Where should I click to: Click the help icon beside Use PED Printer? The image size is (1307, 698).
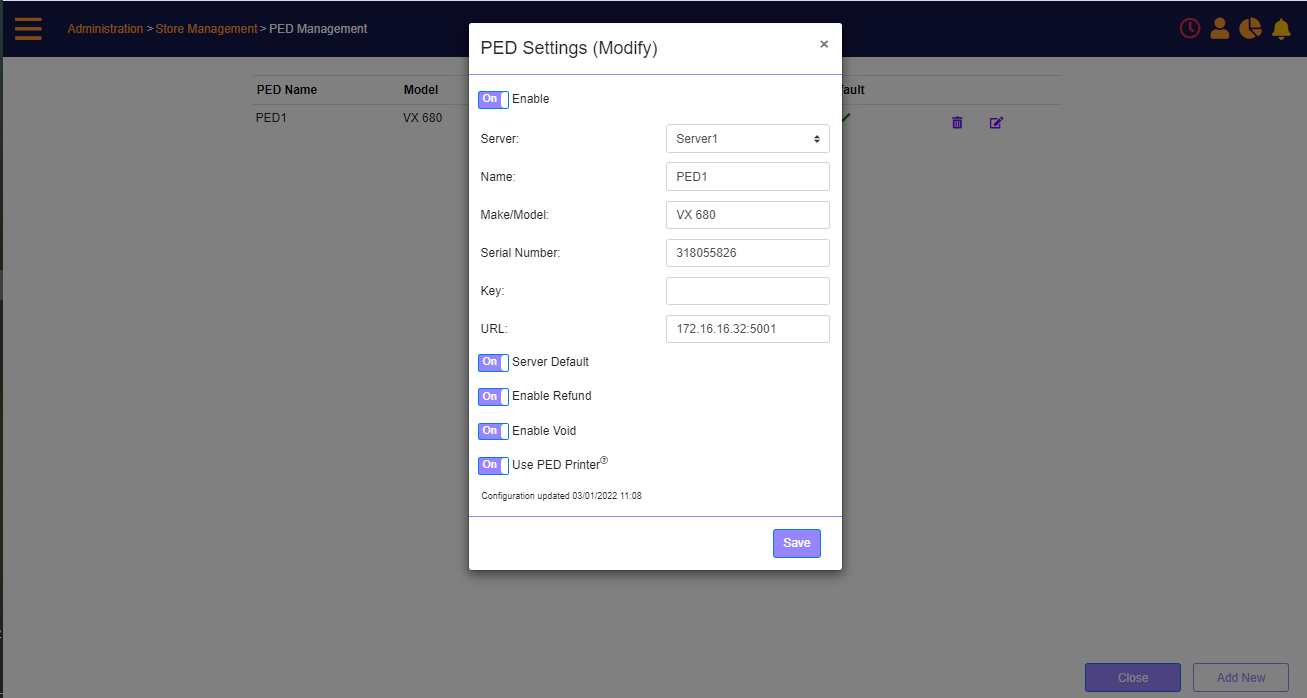(x=604, y=461)
